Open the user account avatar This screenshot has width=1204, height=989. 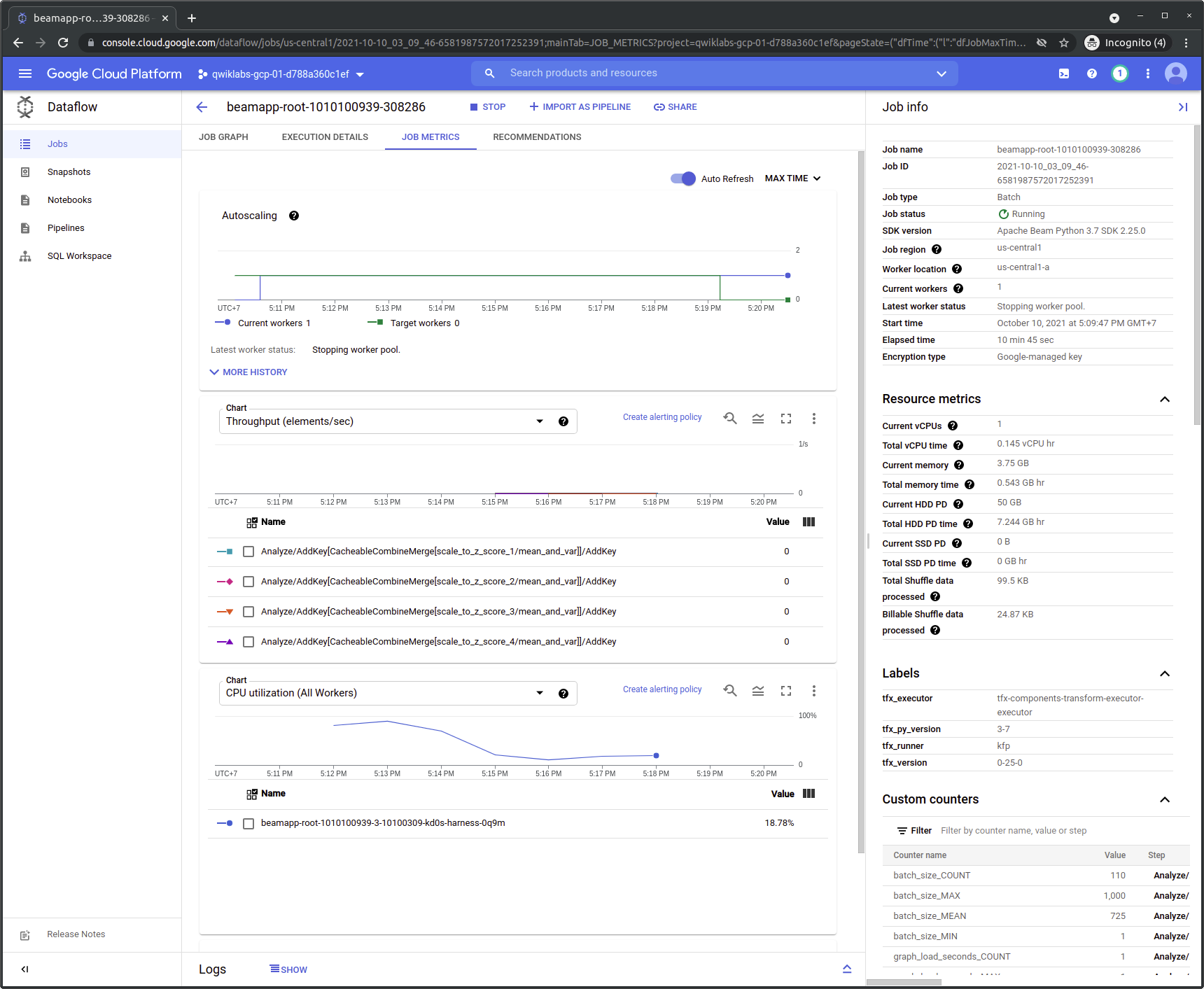pyautogui.click(x=1176, y=73)
